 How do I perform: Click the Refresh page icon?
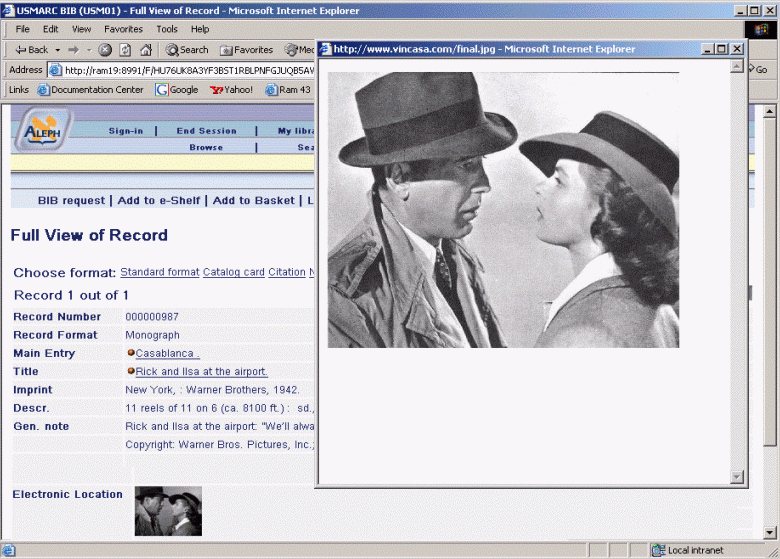(125, 50)
